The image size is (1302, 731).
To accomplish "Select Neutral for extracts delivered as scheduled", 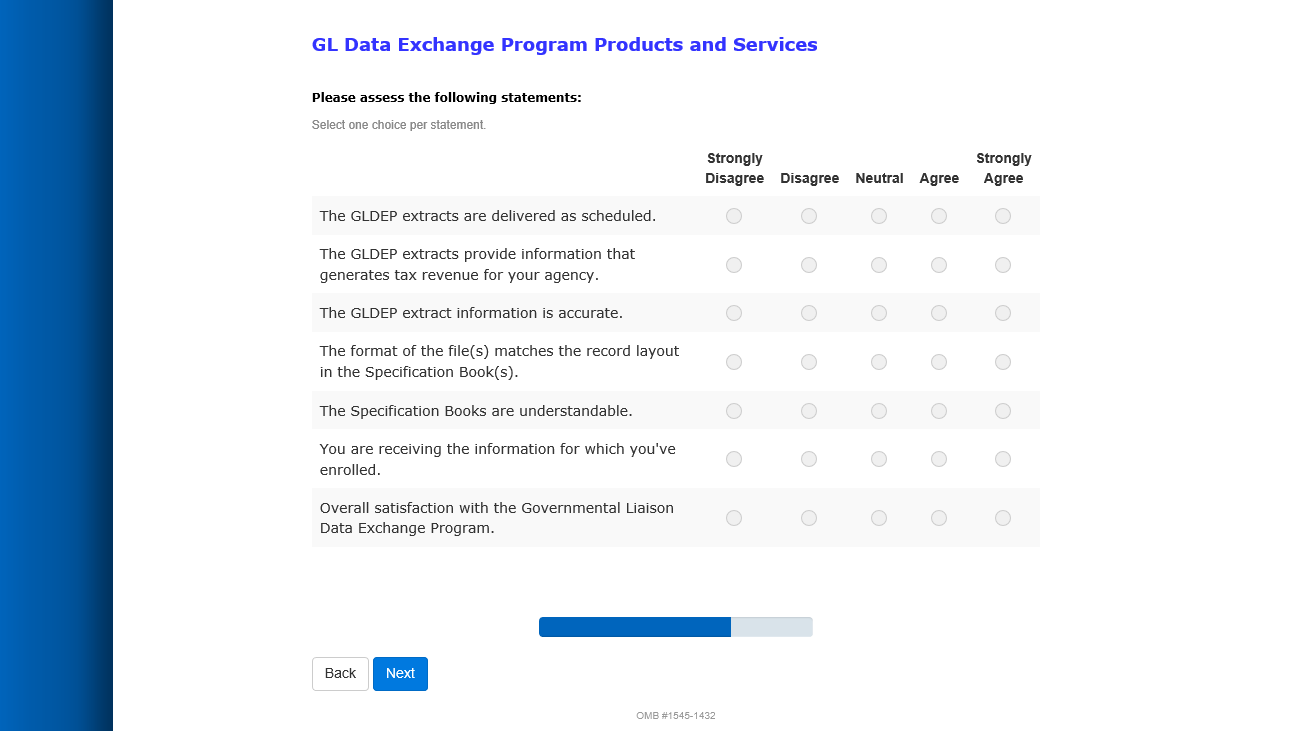I will (x=879, y=216).
